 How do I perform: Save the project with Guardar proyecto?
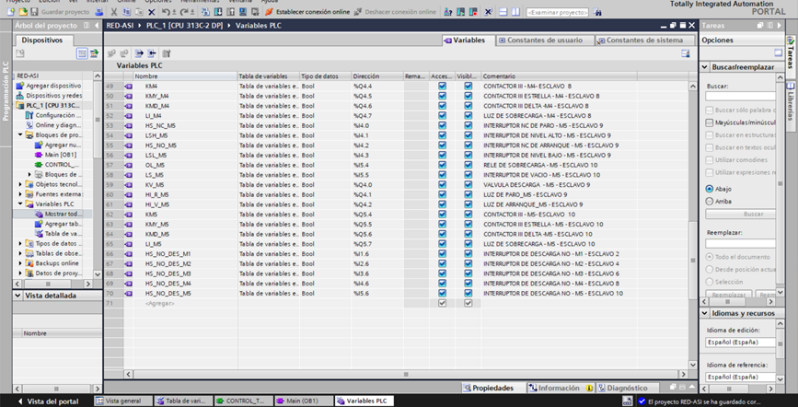click(x=60, y=12)
